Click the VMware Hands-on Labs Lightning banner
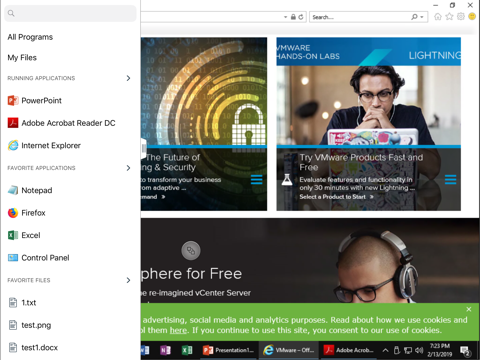 (369, 52)
